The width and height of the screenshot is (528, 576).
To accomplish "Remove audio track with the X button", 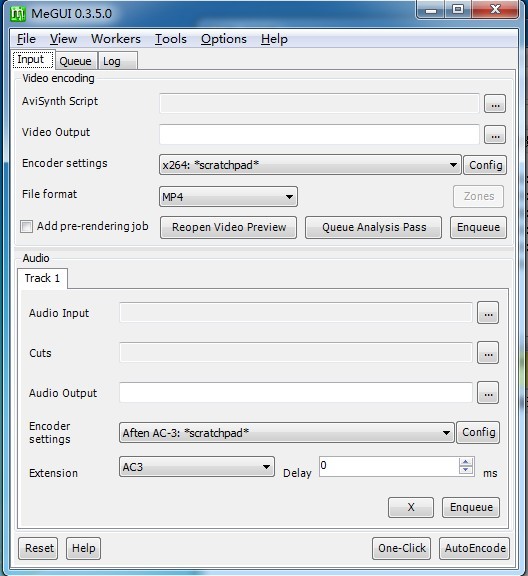I will pos(411,507).
